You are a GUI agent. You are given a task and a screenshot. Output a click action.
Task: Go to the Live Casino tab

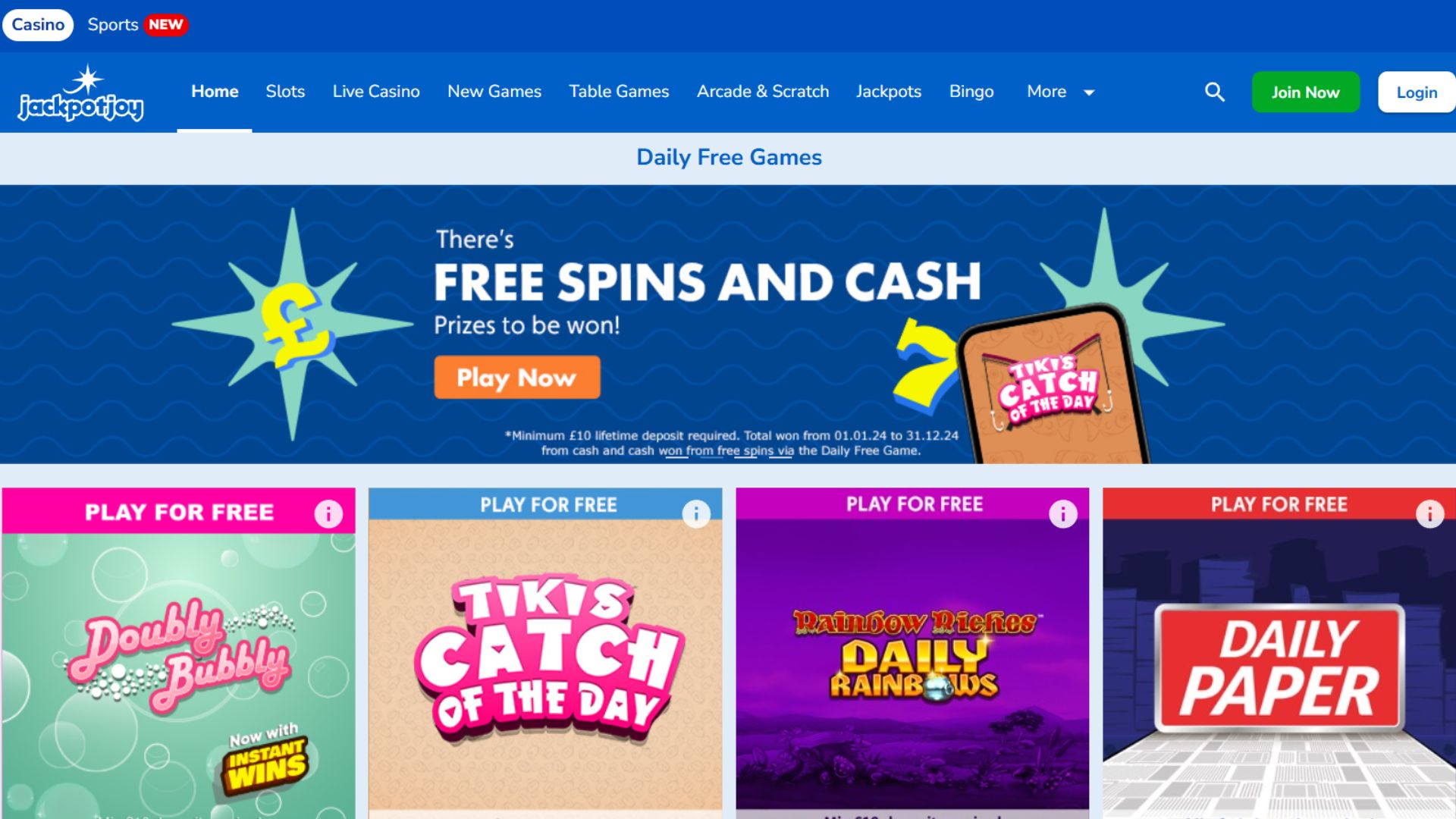pyautogui.click(x=376, y=92)
